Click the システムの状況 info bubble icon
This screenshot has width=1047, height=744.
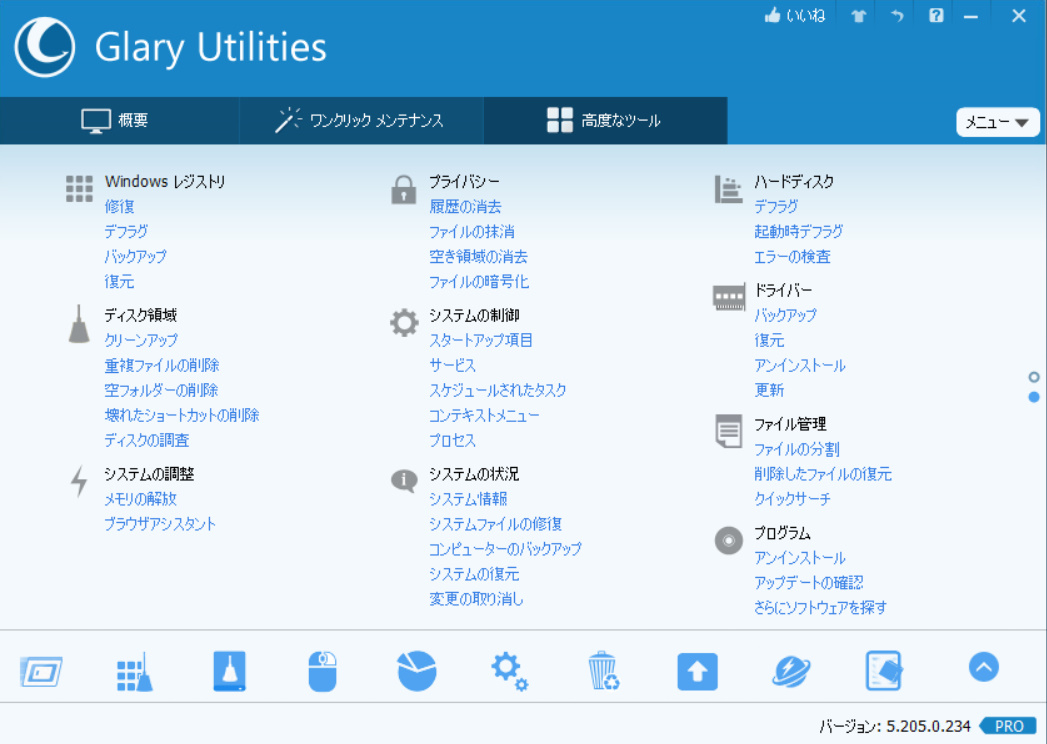pos(404,480)
